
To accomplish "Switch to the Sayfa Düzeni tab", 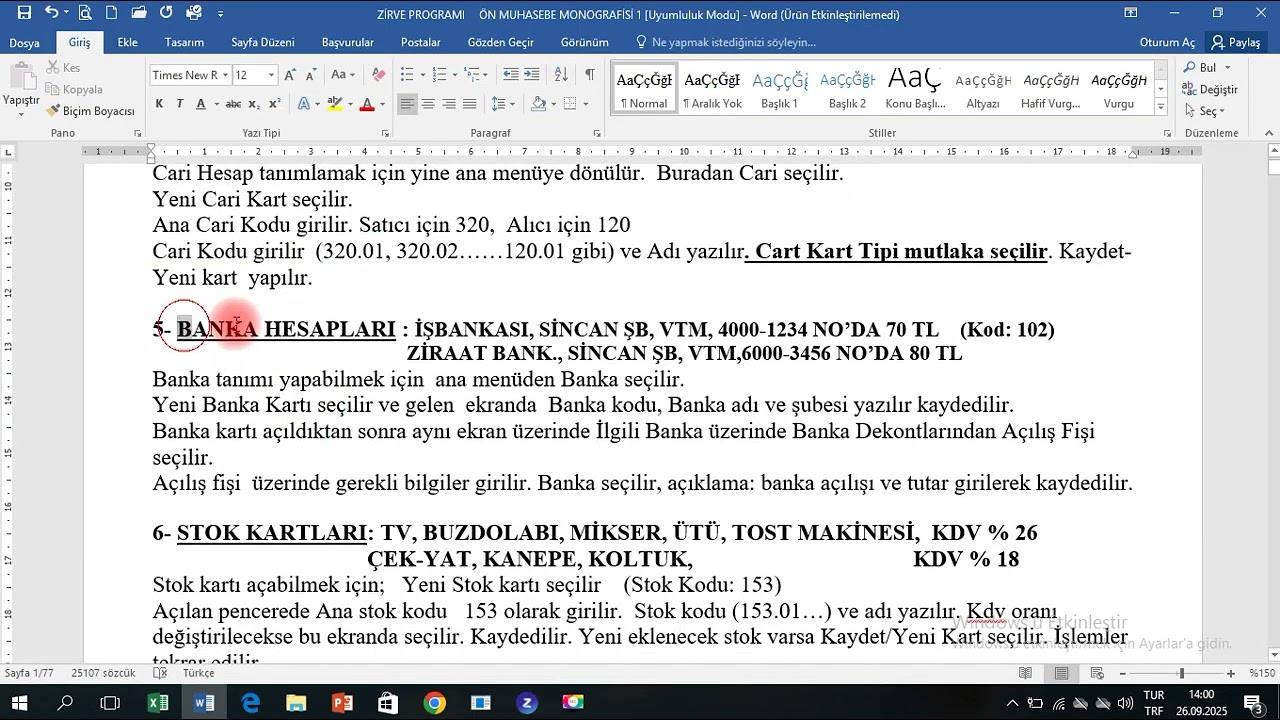I will point(263,43).
